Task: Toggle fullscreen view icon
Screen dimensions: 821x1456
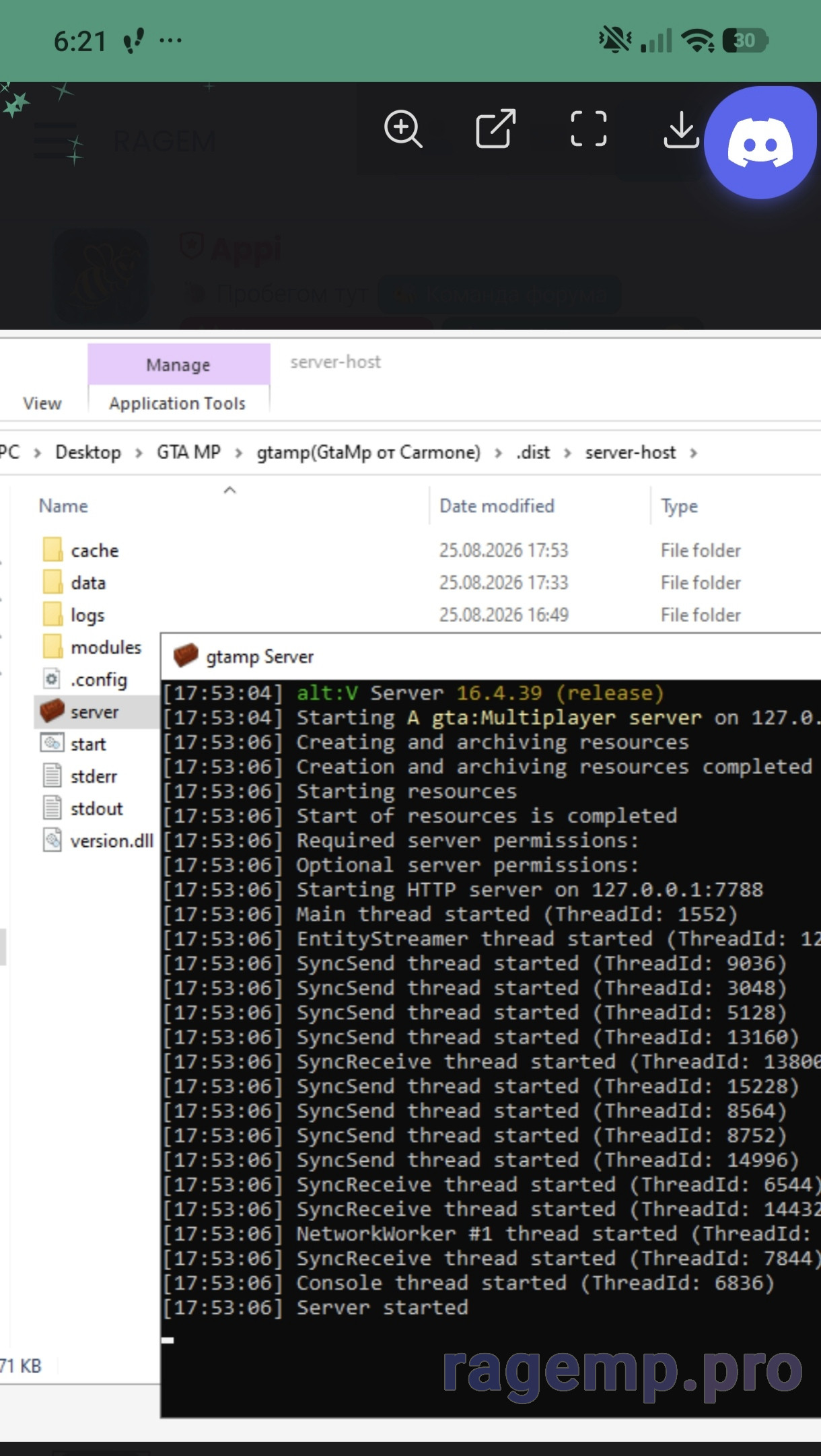Action: click(x=588, y=129)
